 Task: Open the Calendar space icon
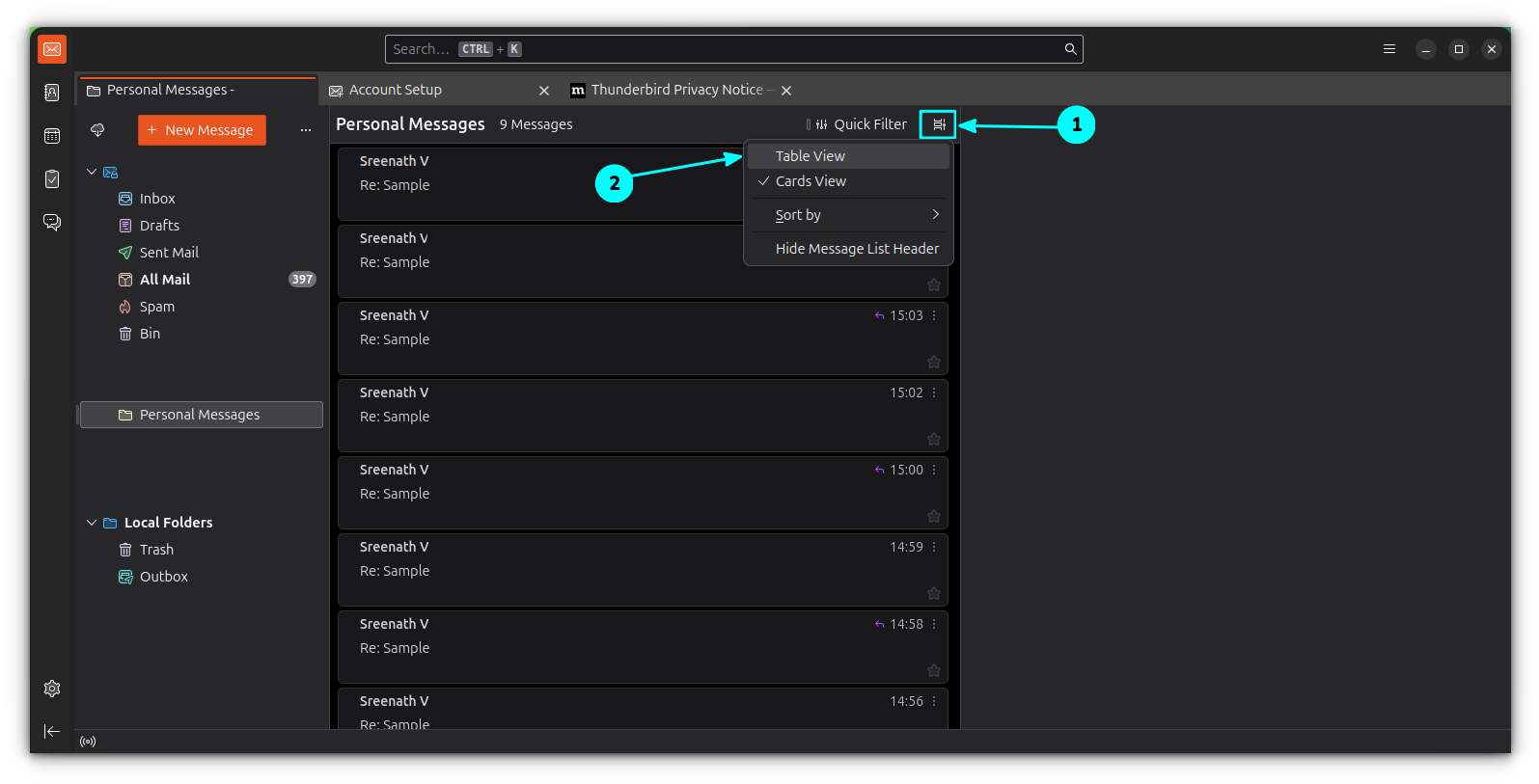pos(52,136)
